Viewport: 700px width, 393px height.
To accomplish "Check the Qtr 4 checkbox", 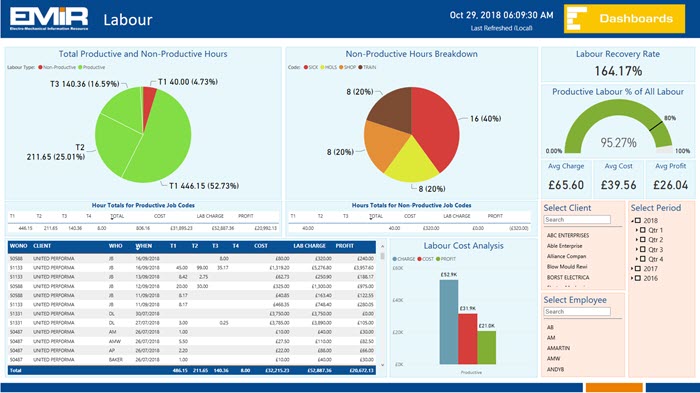I will point(643,259).
